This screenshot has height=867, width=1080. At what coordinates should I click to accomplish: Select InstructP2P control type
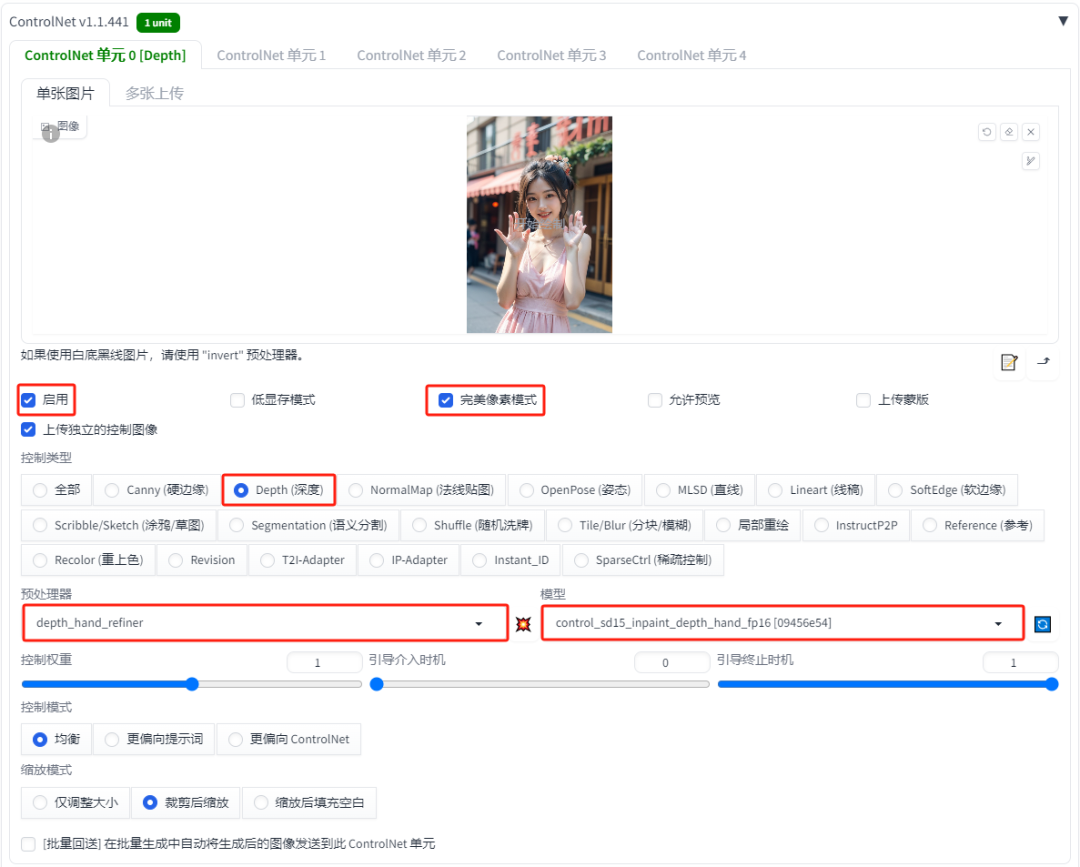(855, 525)
